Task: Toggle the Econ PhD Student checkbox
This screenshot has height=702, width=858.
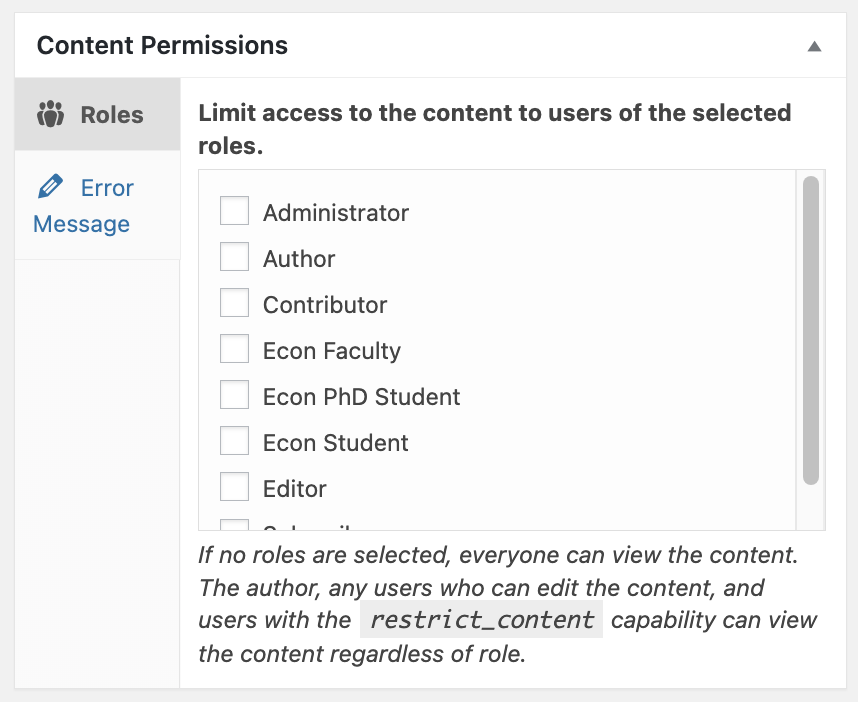Action: [x=234, y=395]
